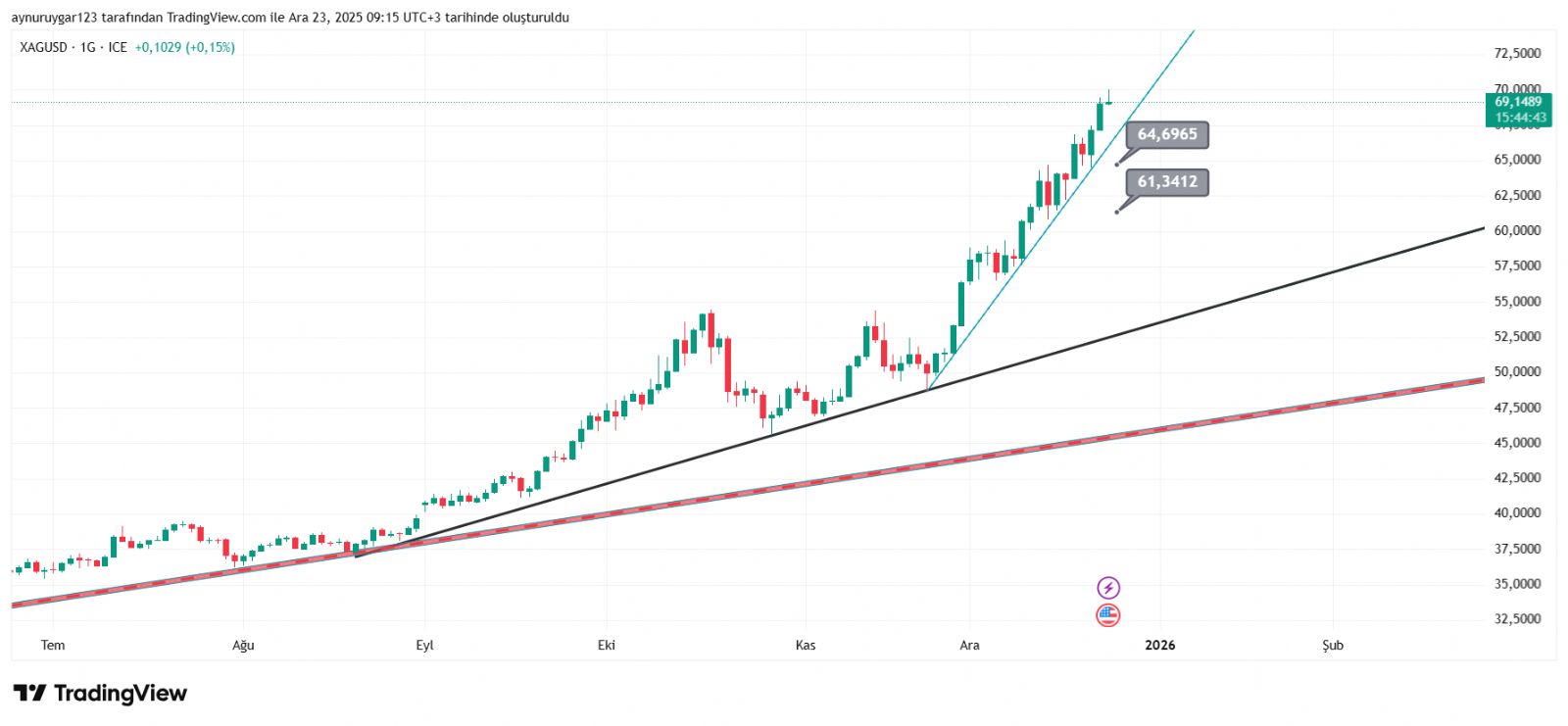Click the Ara month label on the time axis

(969, 645)
